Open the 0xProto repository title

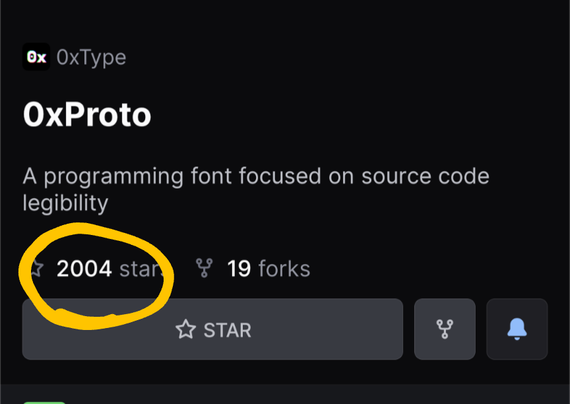(x=87, y=115)
